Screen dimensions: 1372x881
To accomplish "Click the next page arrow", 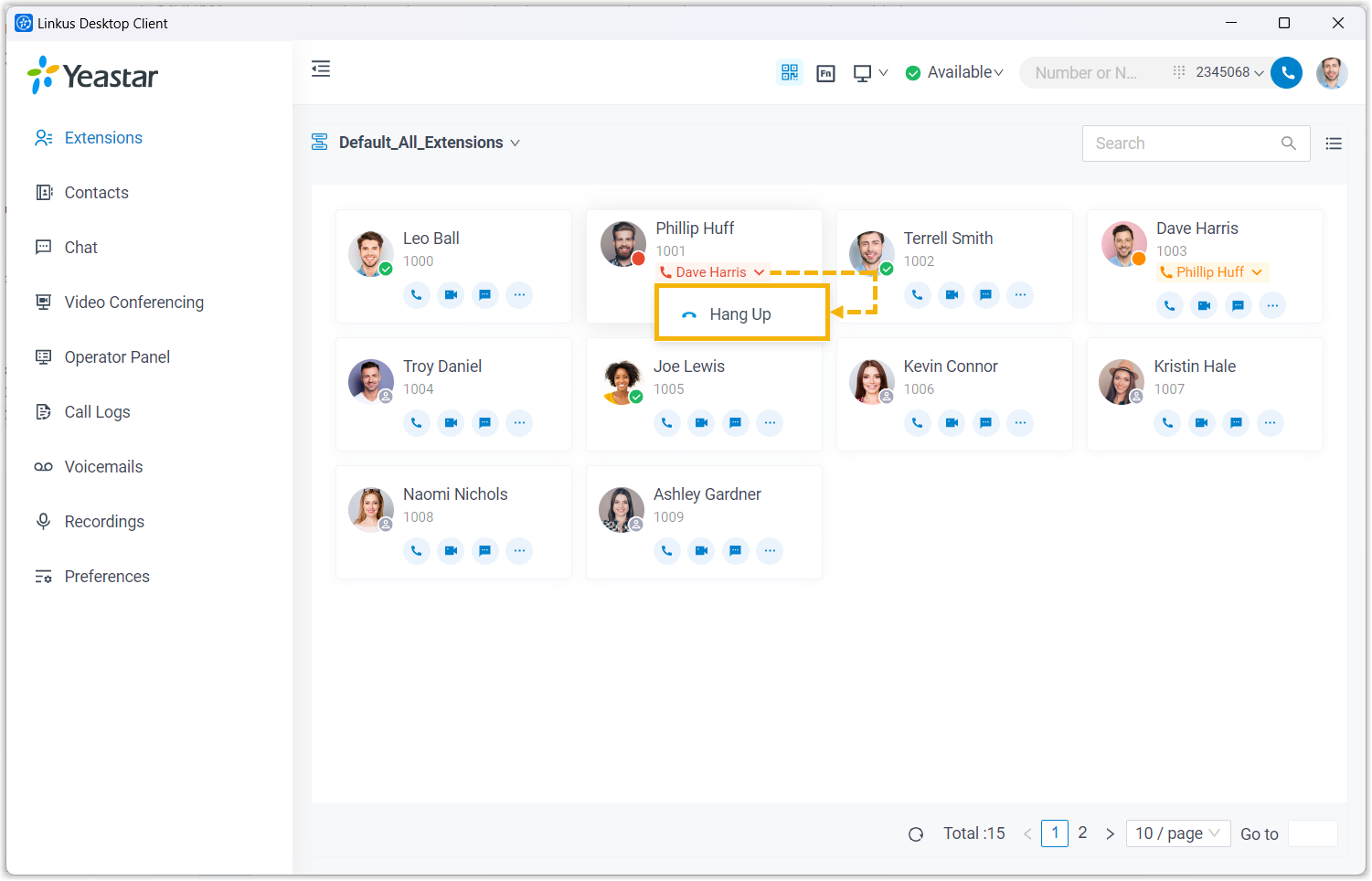I will coord(1110,834).
